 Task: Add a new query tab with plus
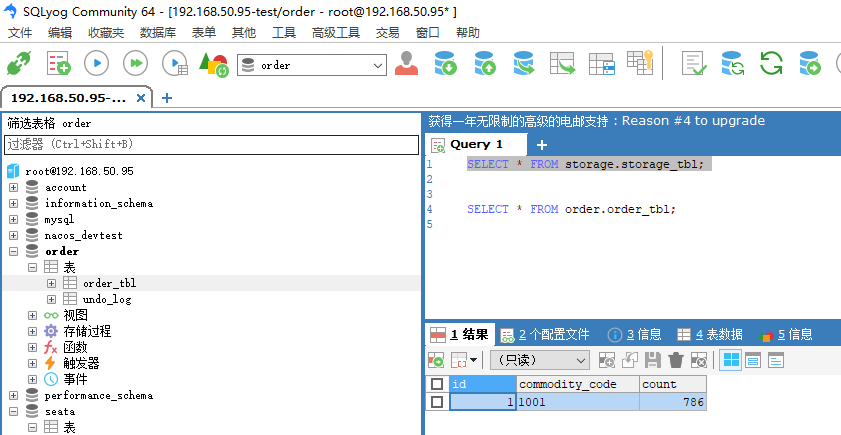click(x=542, y=145)
